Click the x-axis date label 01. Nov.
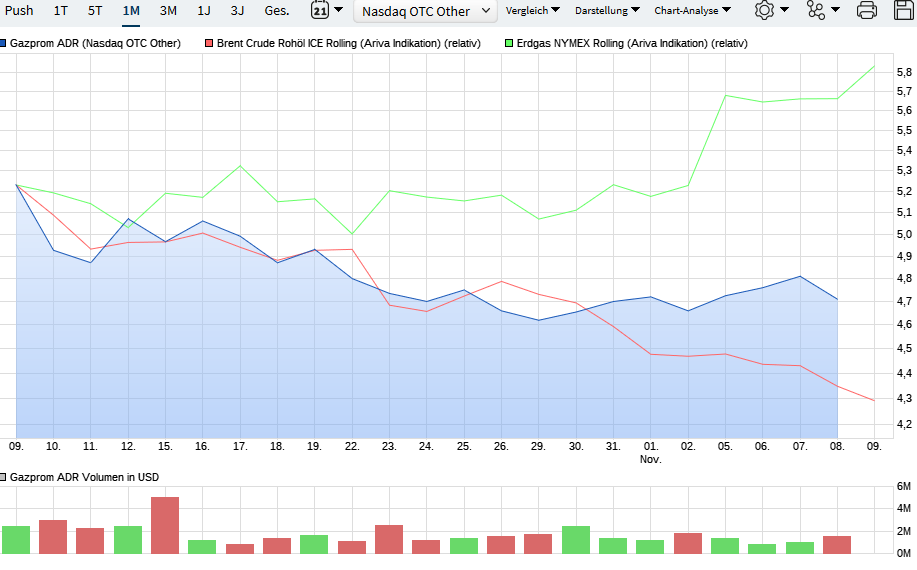917x570 pixels. (650, 452)
